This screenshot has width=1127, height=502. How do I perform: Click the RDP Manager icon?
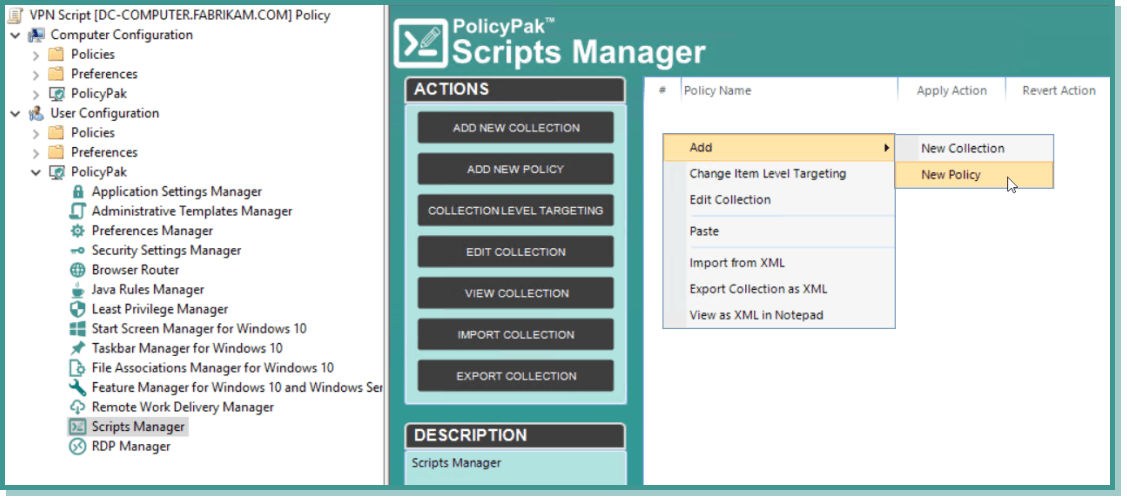(78, 447)
